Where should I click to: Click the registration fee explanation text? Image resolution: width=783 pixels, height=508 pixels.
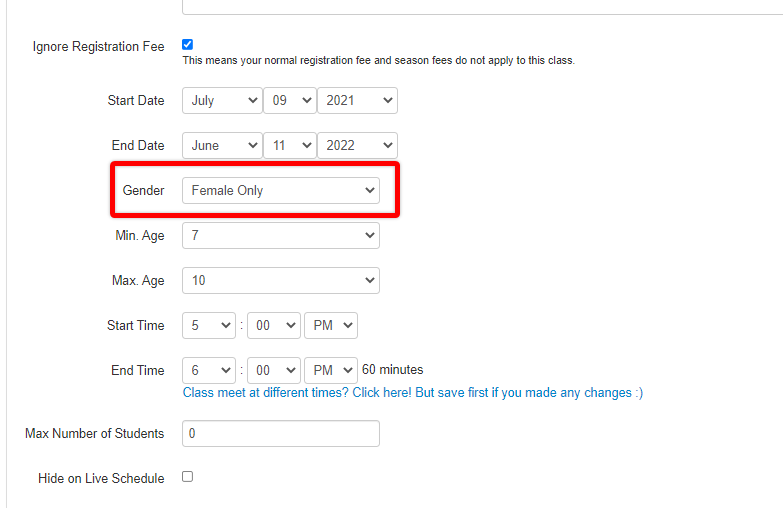point(379,60)
